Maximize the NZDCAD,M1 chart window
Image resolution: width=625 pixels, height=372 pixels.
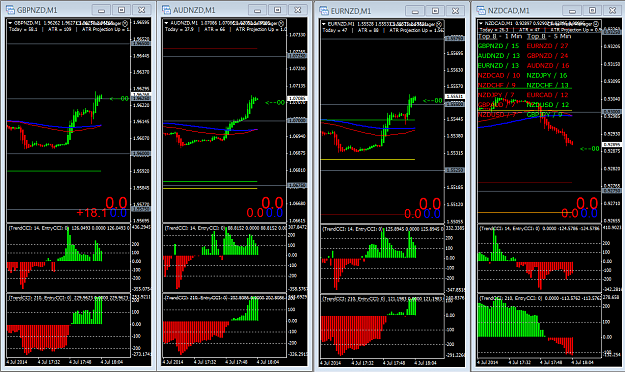tap(592, 11)
